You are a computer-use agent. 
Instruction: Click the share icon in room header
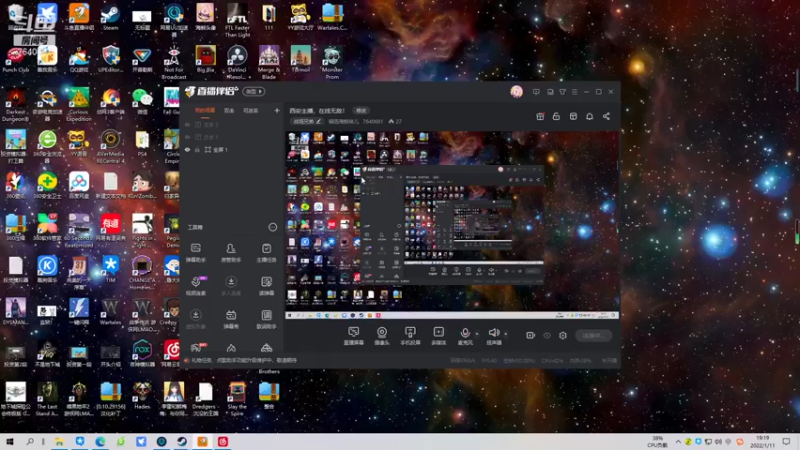coord(606,116)
